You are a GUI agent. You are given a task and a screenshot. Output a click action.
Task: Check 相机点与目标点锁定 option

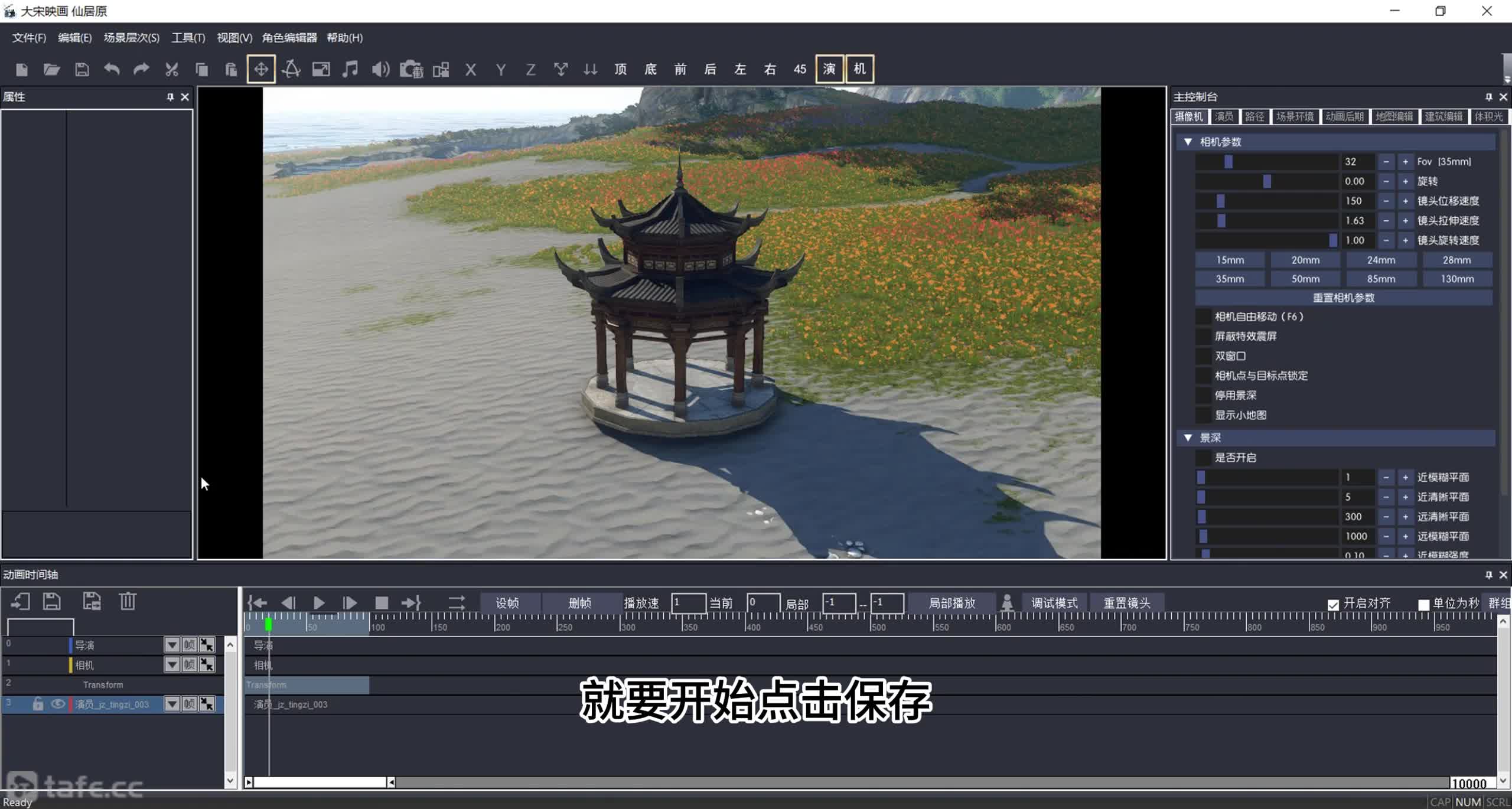tap(1203, 376)
